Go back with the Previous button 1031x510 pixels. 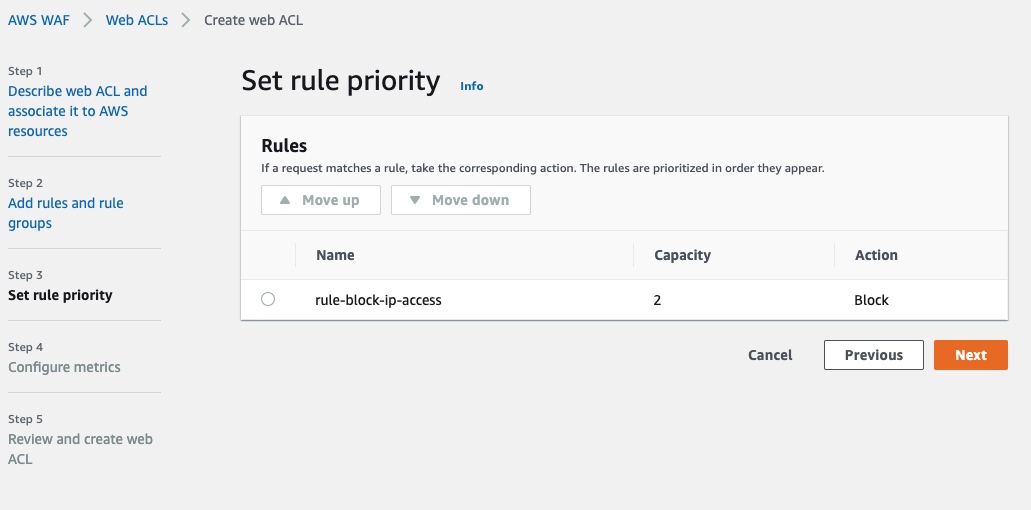(x=873, y=355)
